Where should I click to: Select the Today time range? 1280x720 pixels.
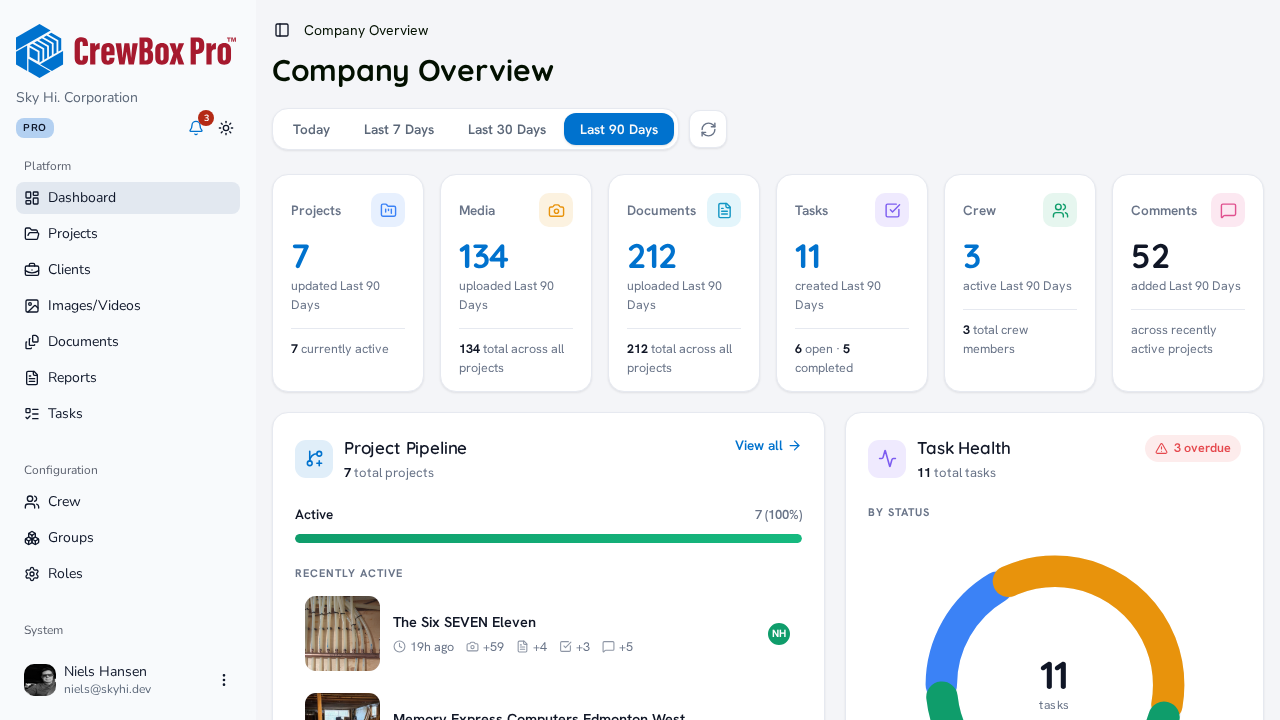(x=311, y=129)
